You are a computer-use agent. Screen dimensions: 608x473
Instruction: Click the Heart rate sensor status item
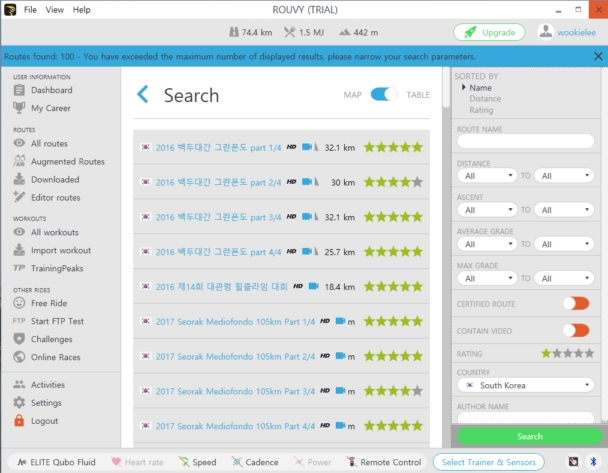(137, 462)
